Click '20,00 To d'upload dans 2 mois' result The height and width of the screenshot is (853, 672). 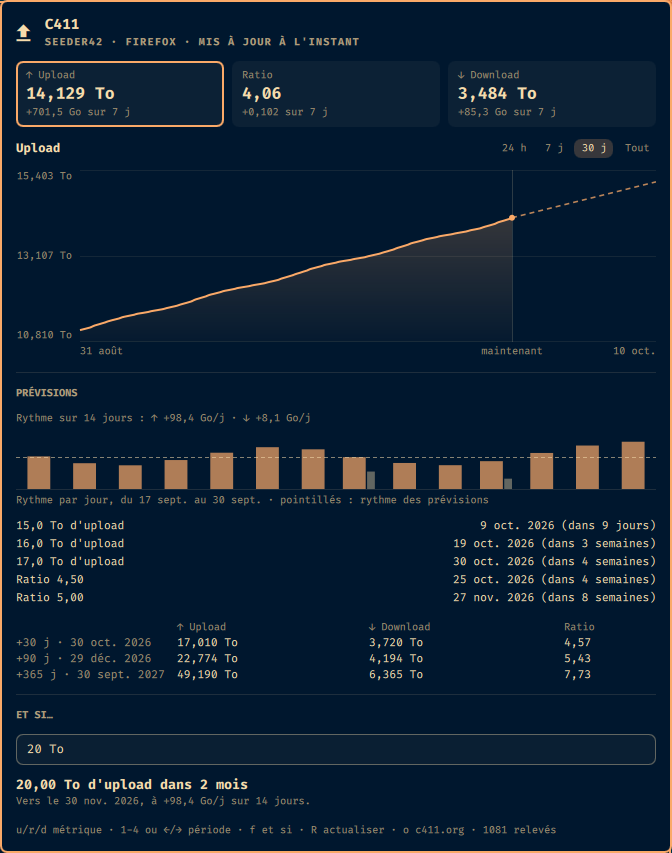(132, 784)
